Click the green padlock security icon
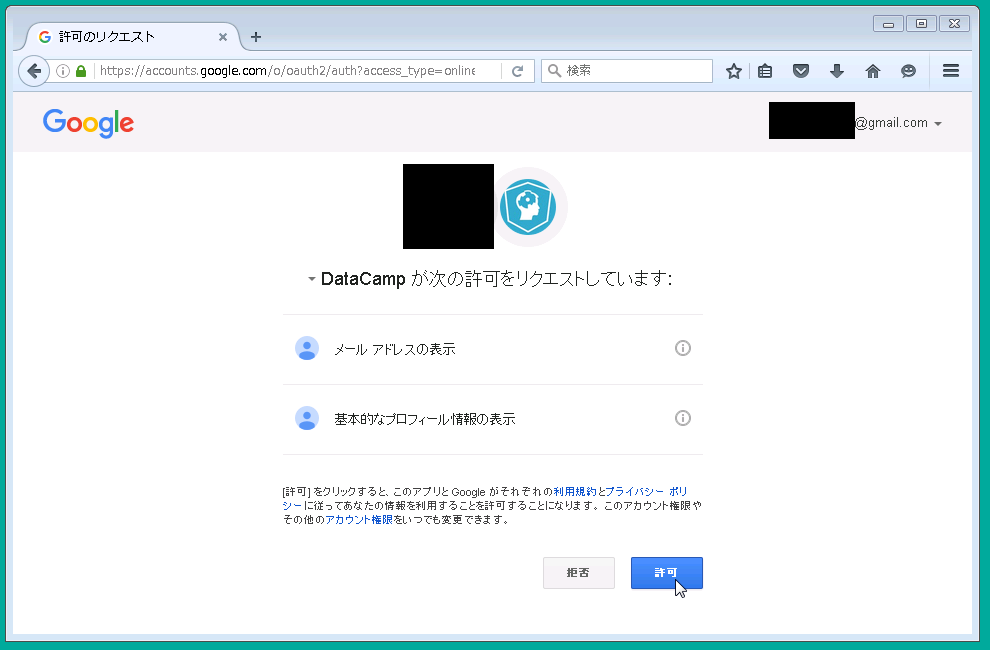 [81, 71]
